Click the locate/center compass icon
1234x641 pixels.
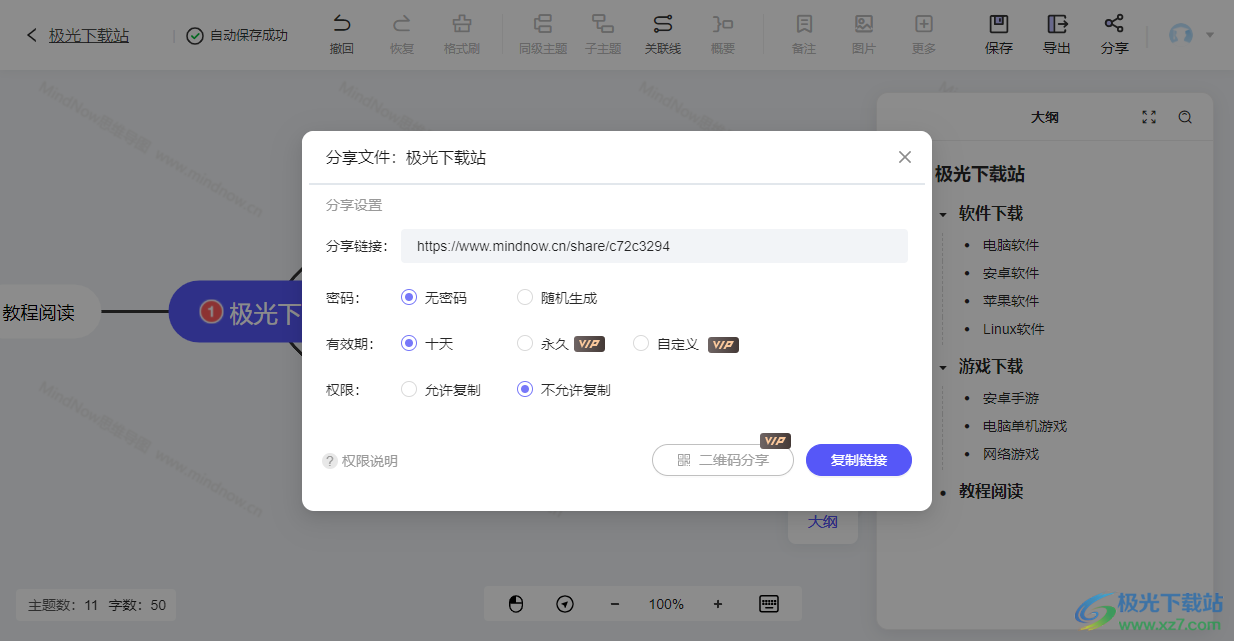(565, 604)
